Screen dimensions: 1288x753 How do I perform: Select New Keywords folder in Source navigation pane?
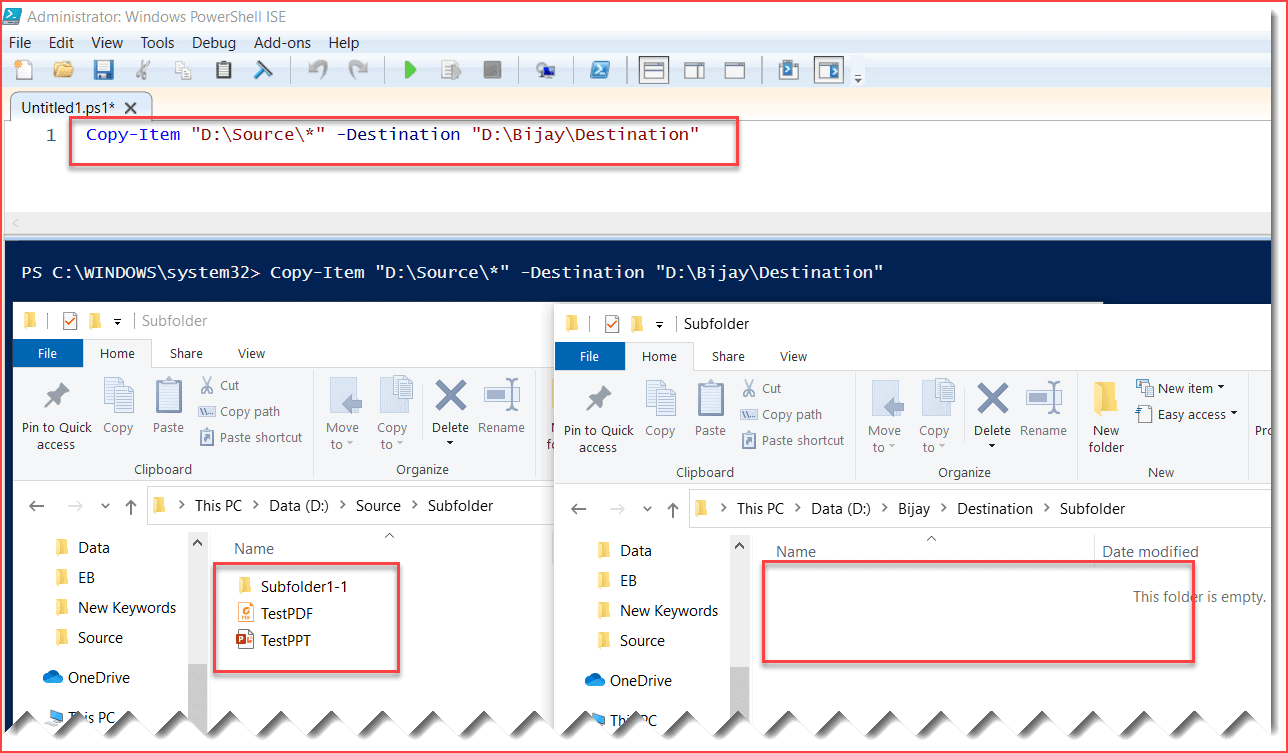pos(115,608)
